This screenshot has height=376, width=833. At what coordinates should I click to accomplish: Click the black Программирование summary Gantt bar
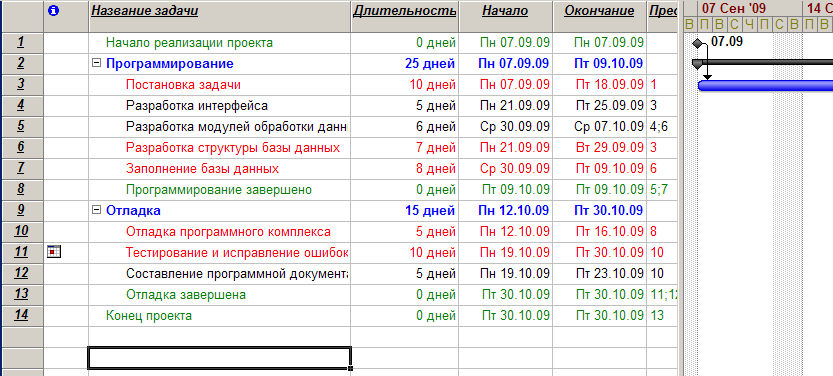click(x=763, y=62)
